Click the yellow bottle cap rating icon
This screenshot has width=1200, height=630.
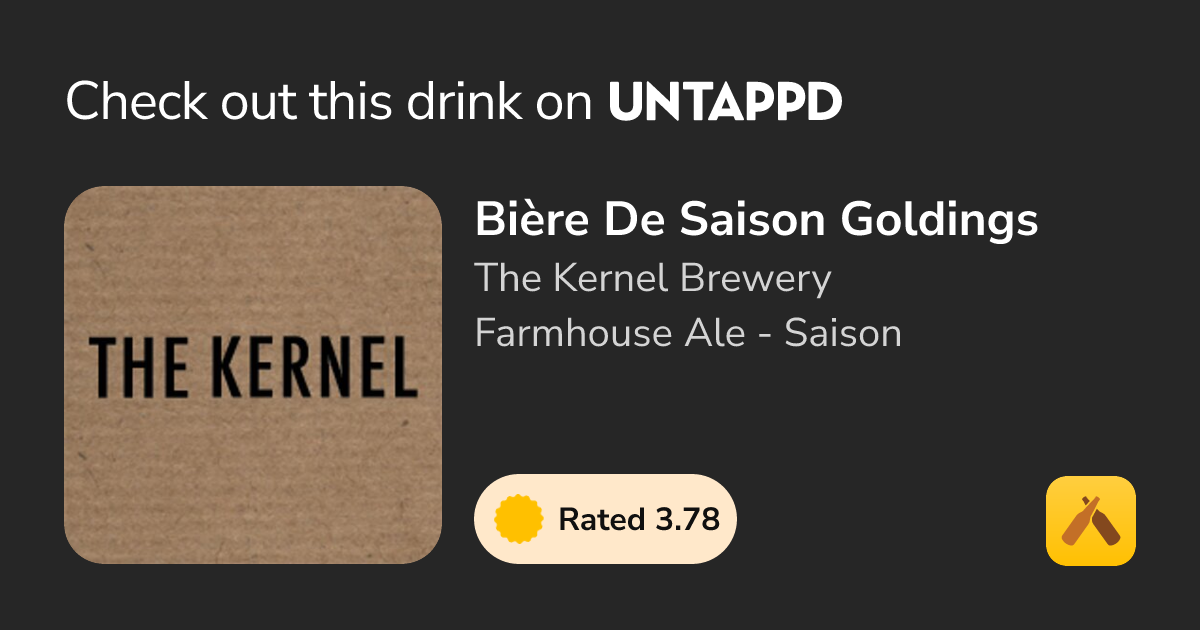(x=519, y=519)
